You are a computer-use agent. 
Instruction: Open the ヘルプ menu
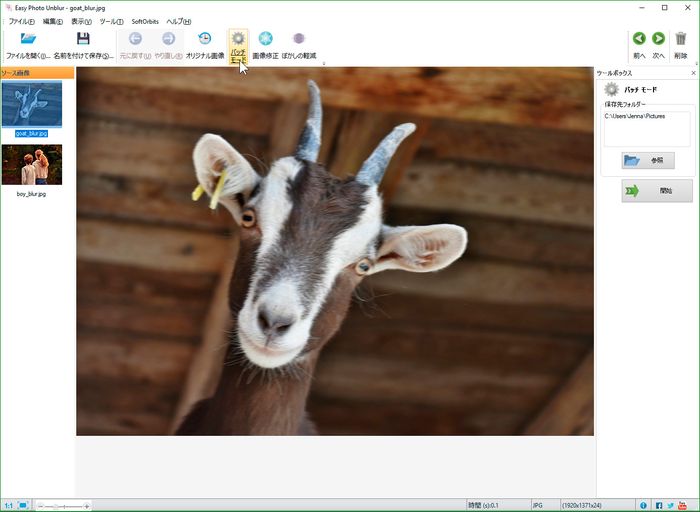179,21
